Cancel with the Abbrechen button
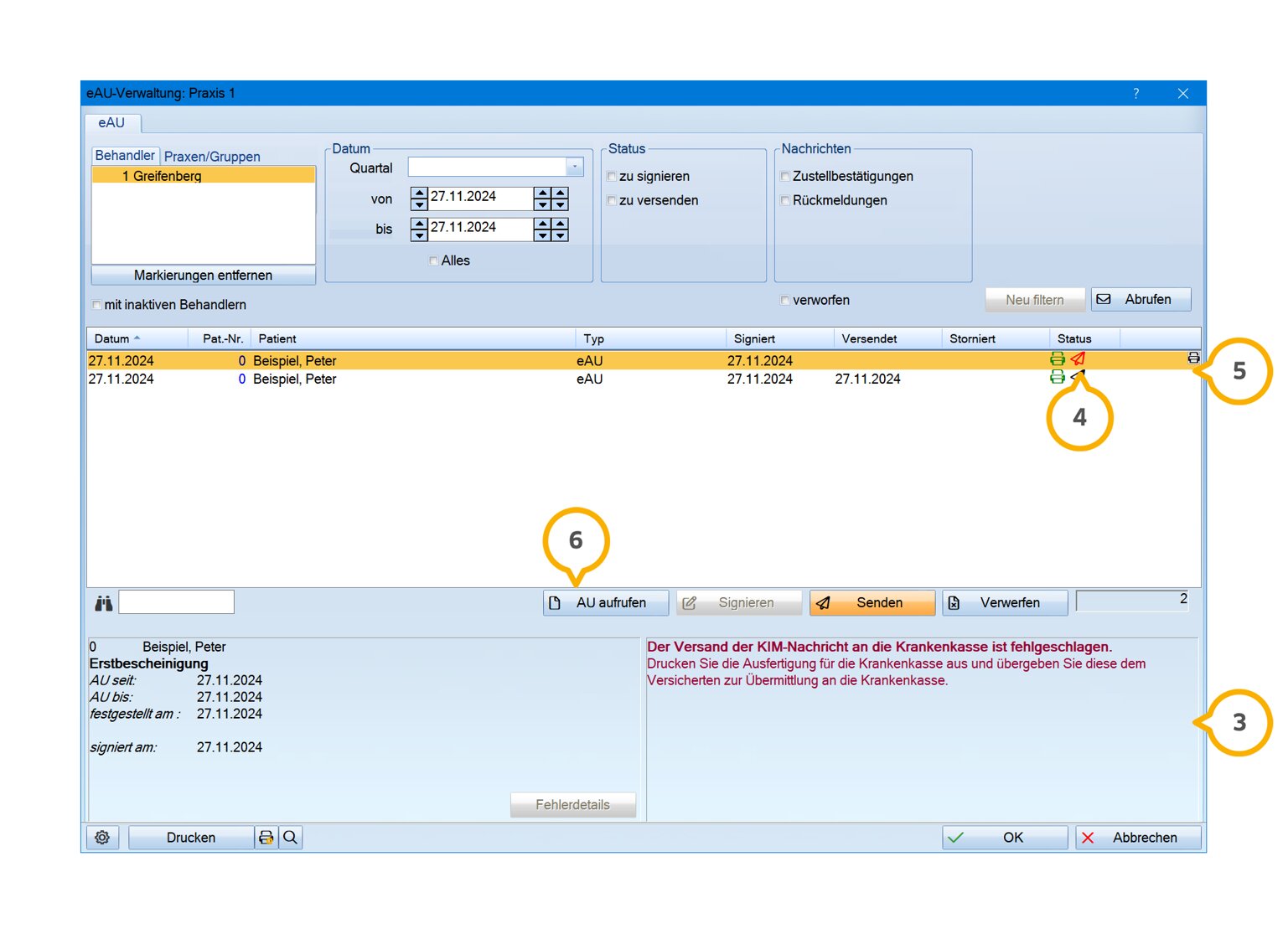The width and height of the screenshot is (1288, 934). pyautogui.click(x=1138, y=838)
